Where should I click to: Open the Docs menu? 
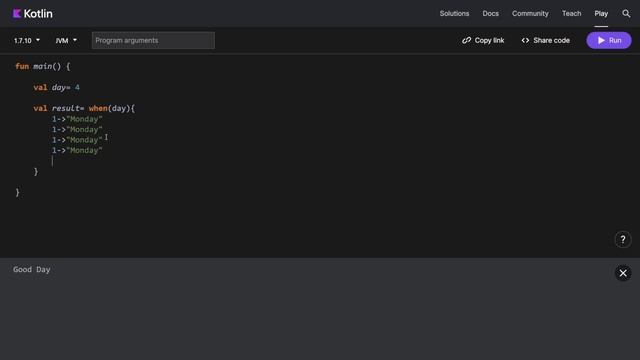click(x=490, y=13)
